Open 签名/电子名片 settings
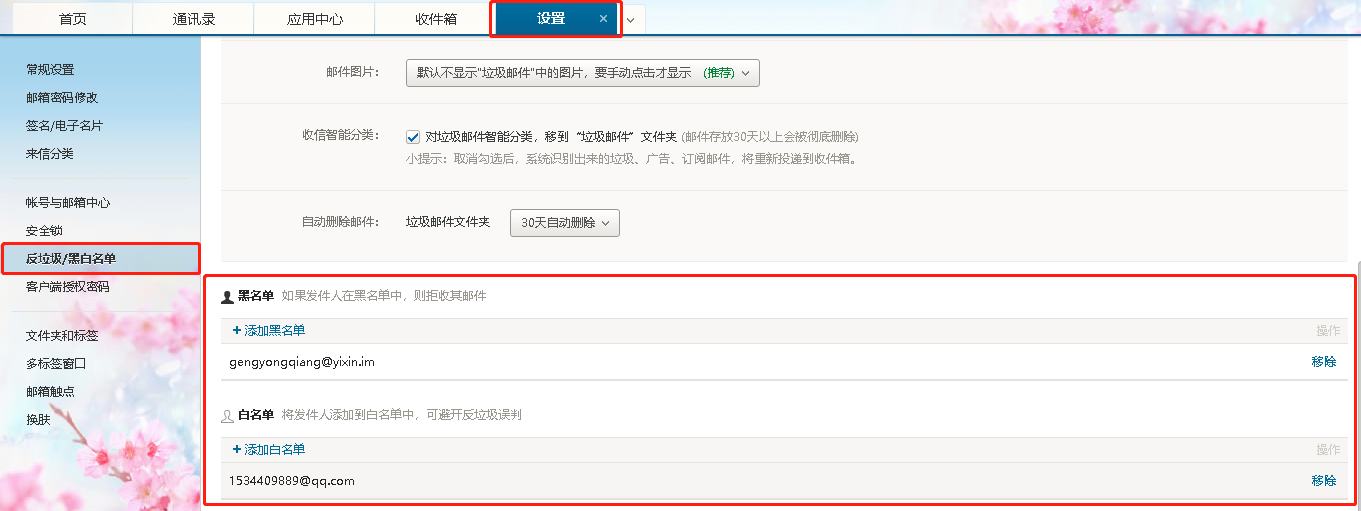Viewport: 1361px width, 511px height. click(x=64, y=126)
